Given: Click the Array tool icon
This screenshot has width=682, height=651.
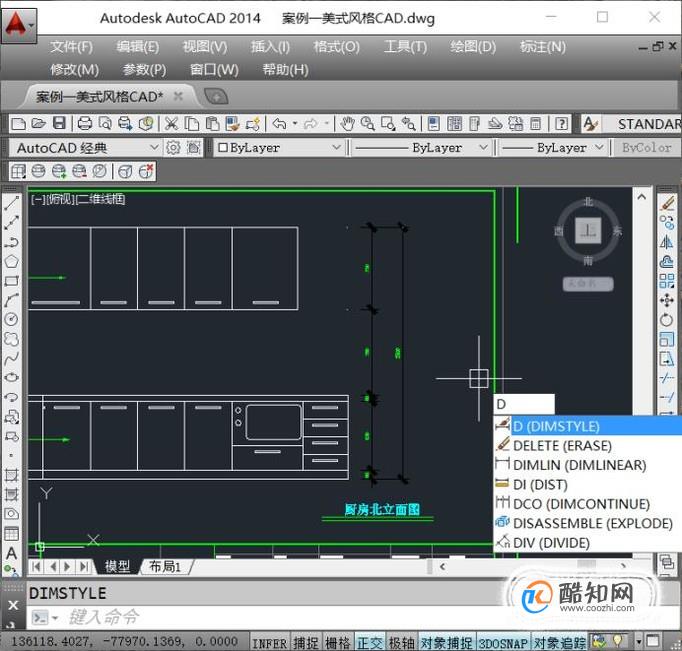Looking at the screenshot, I should [666, 281].
